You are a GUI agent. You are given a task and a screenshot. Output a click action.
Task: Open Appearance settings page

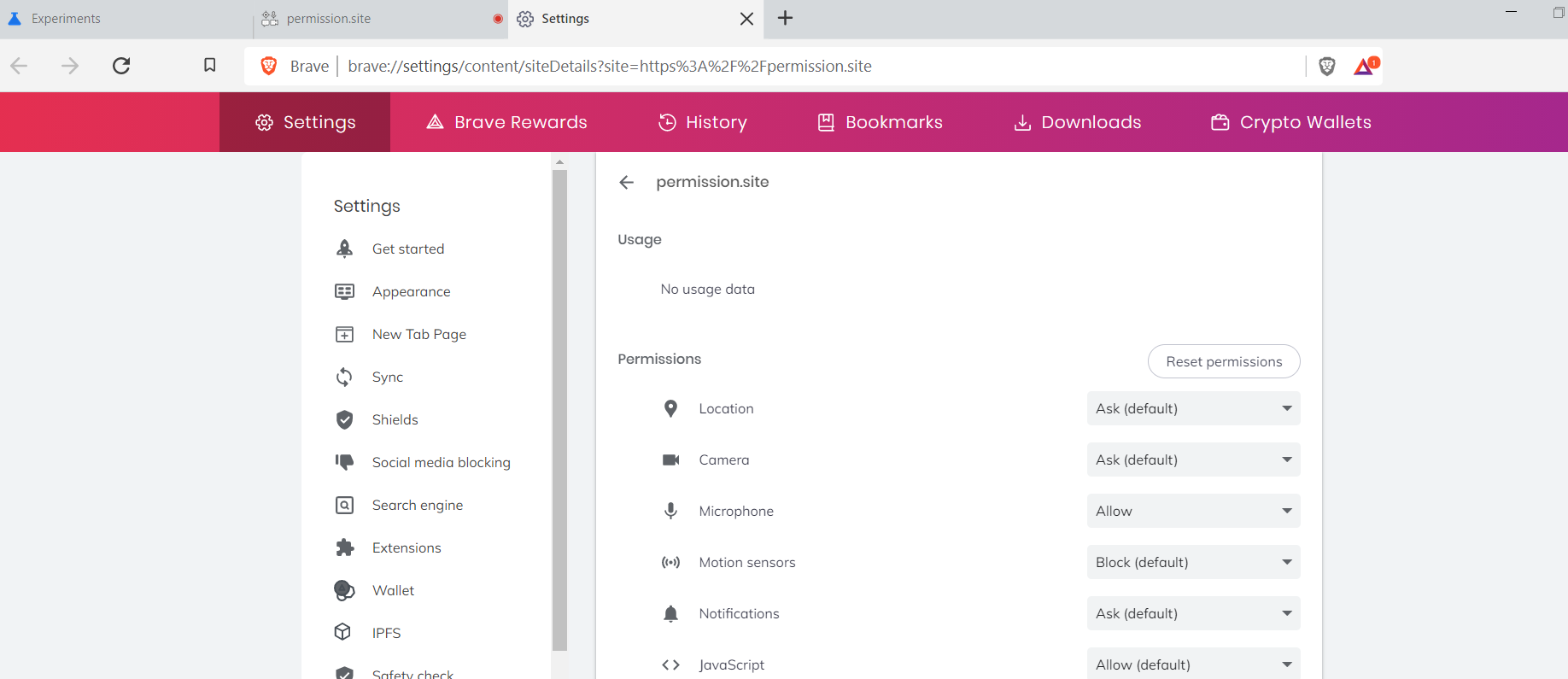[x=411, y=291]
